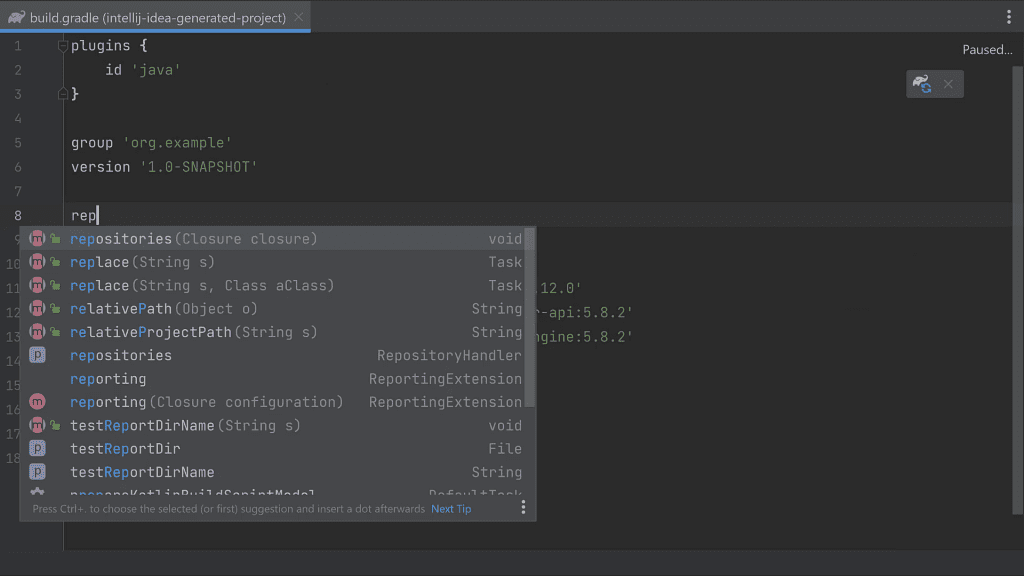Open the Next Tip link
Screen dimensions: 1024x576
coord(450,508)
